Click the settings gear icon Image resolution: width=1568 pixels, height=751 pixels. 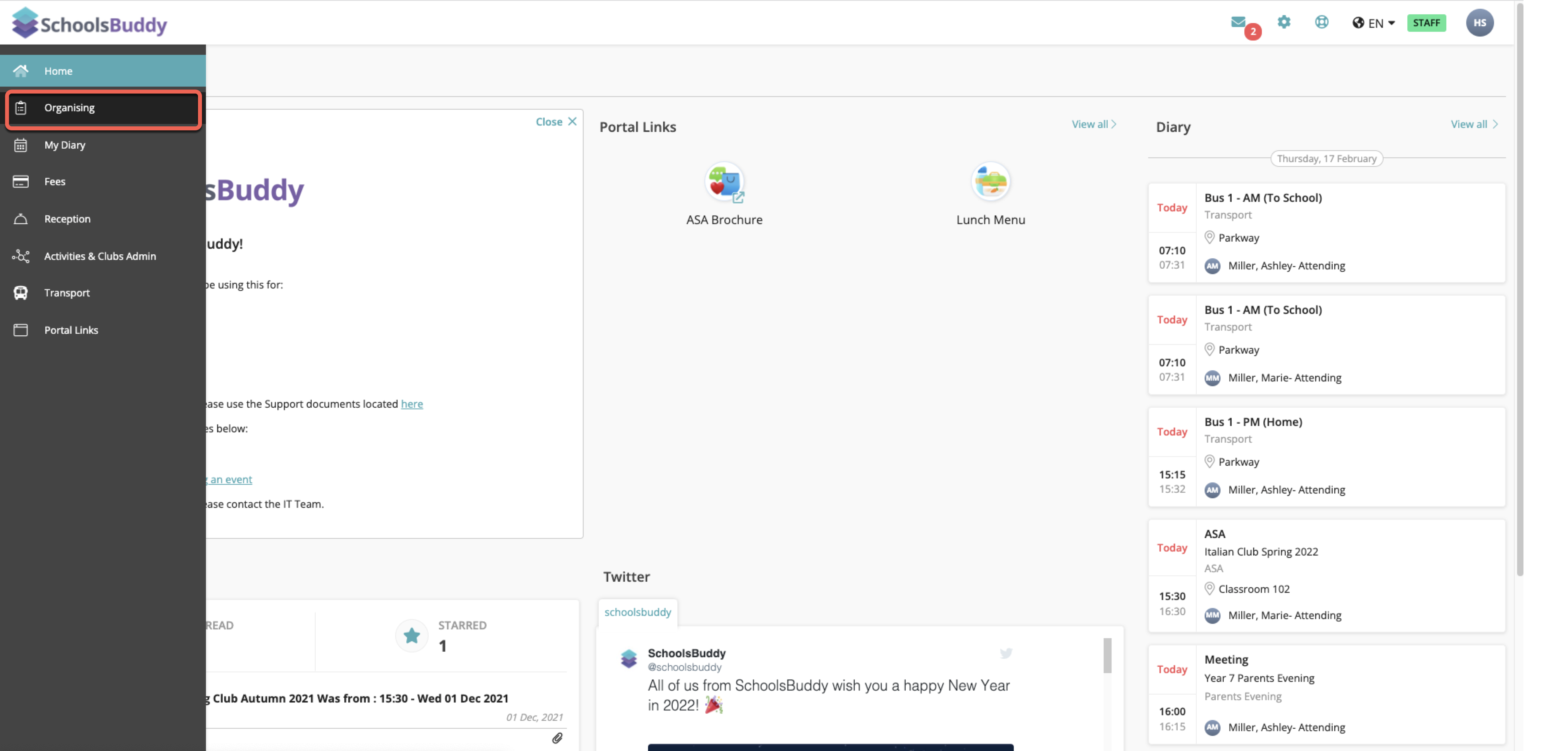pyautogui.click(x=1284, y=23)
